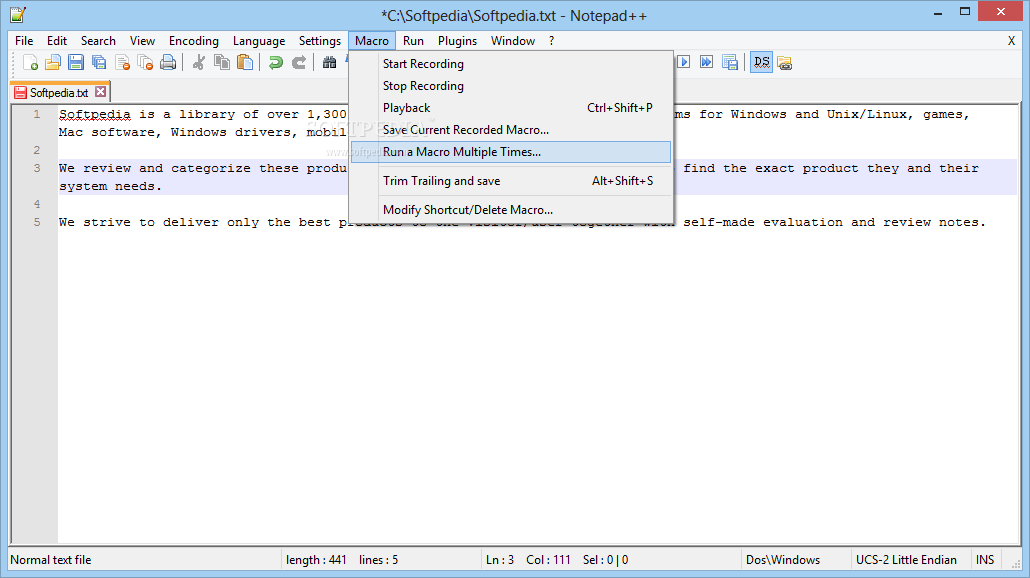
Task: Open the Run menu
Action: click(413, 41)
